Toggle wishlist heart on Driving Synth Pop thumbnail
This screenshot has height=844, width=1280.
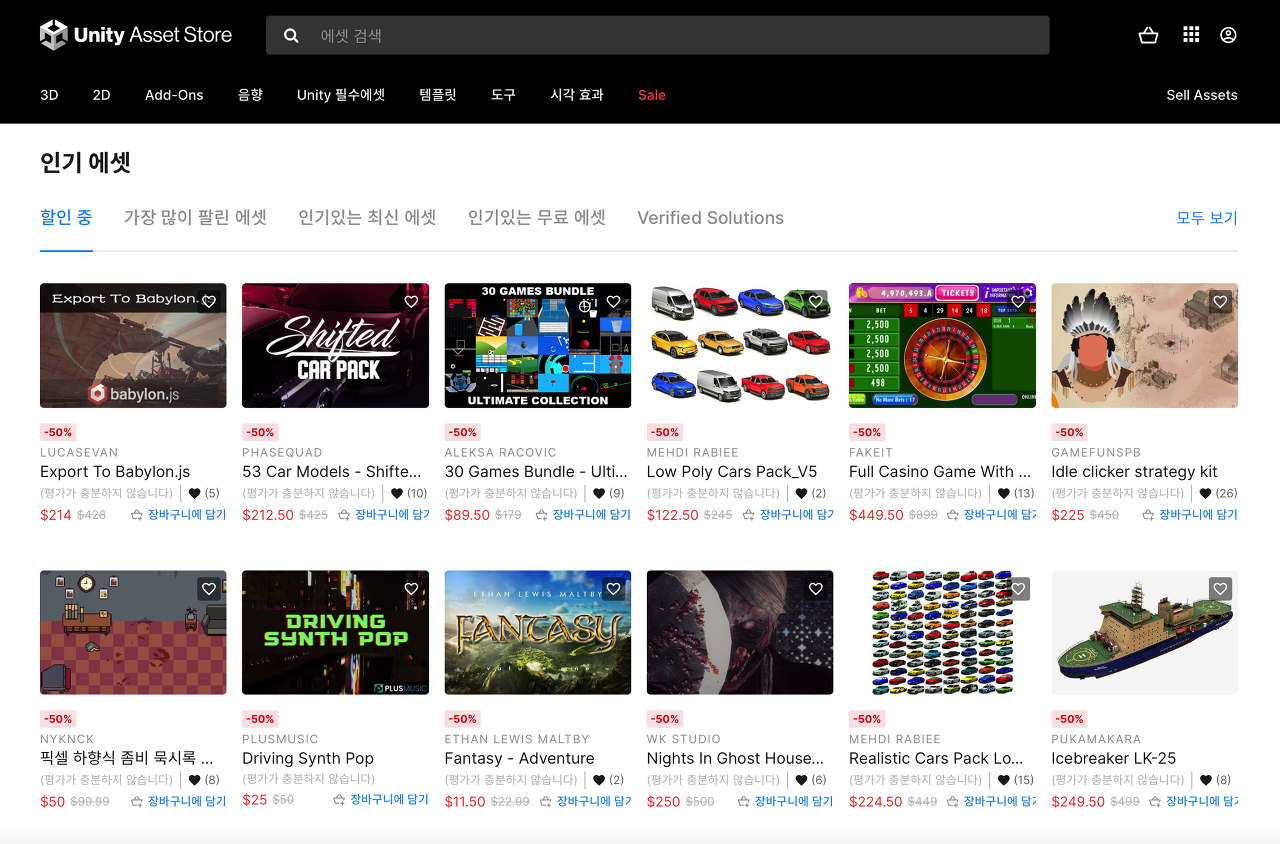click(411, 589)
